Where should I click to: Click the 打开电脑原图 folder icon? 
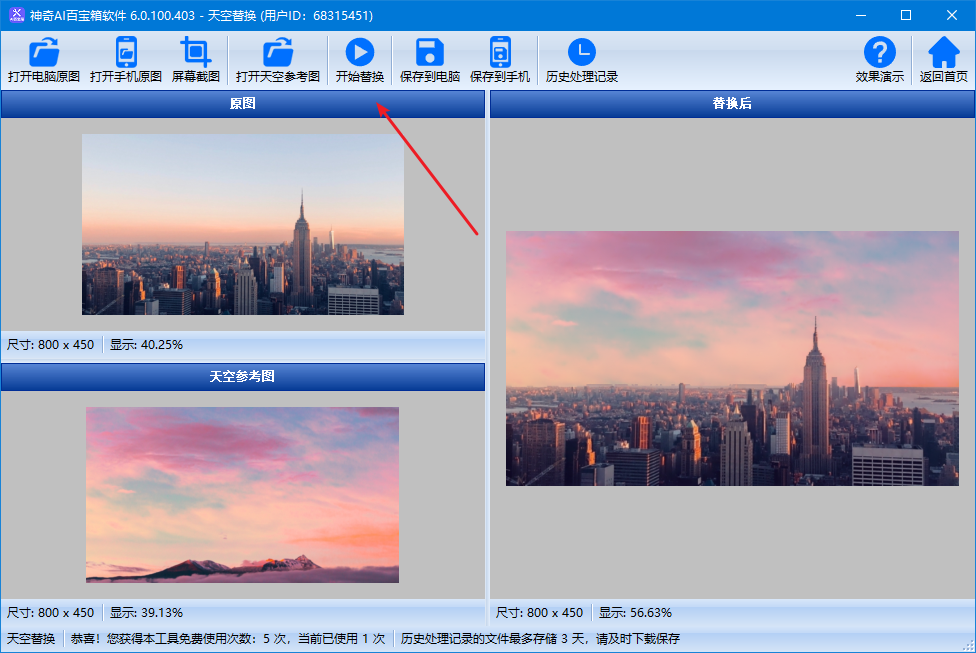click(x=44, y=53)
